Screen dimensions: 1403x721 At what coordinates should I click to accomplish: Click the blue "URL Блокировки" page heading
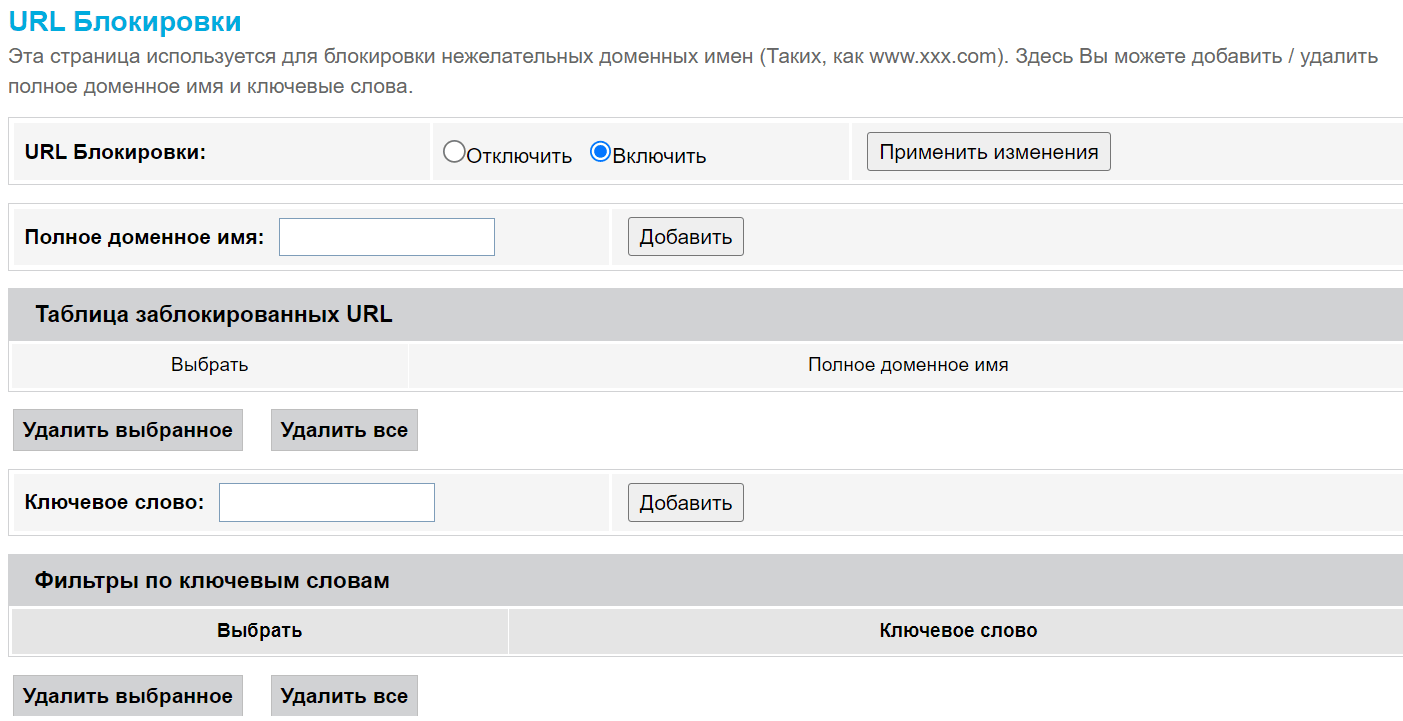[x=125, y=21]
